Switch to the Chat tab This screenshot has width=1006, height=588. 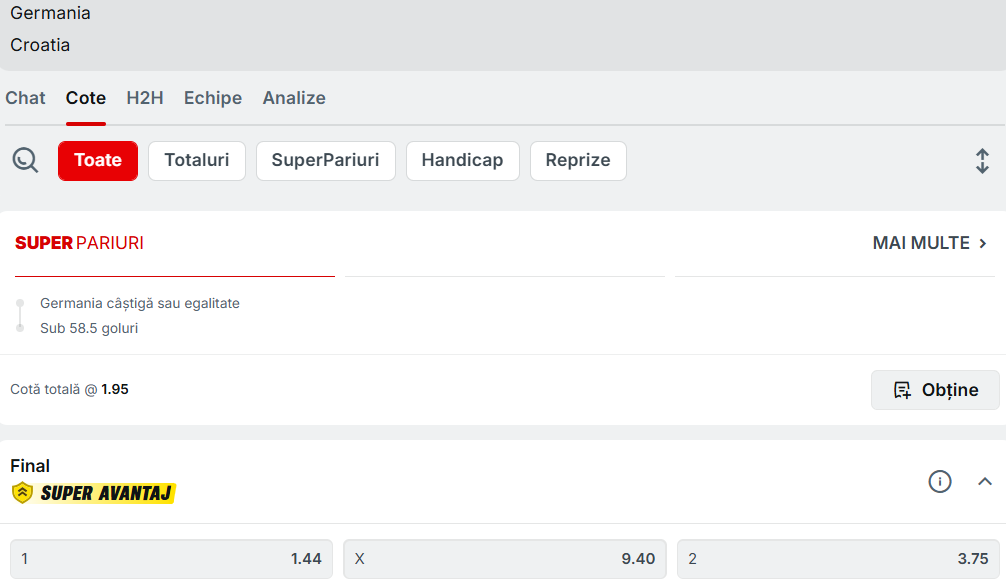tap(25, 98)
